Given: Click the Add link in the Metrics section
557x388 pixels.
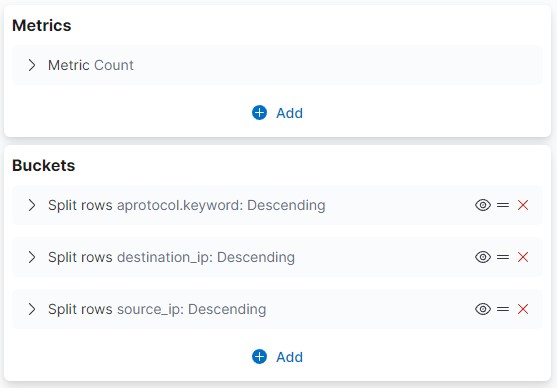Looking at the screenshot, I should point(290,113).
